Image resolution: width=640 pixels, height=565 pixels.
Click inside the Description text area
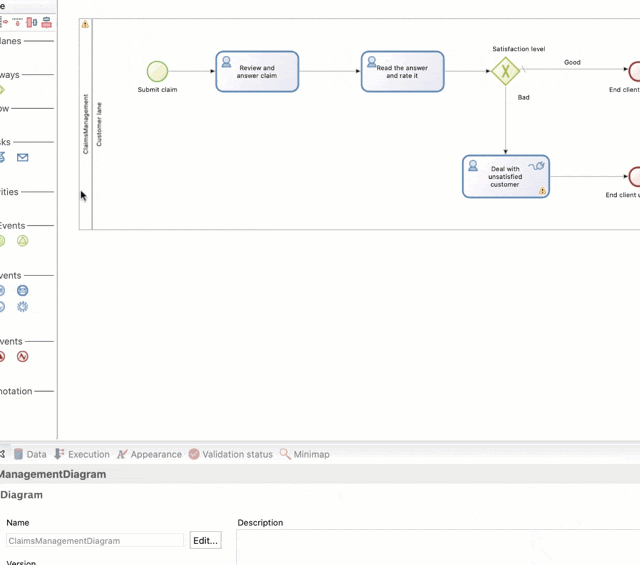[x=438, y=548]
